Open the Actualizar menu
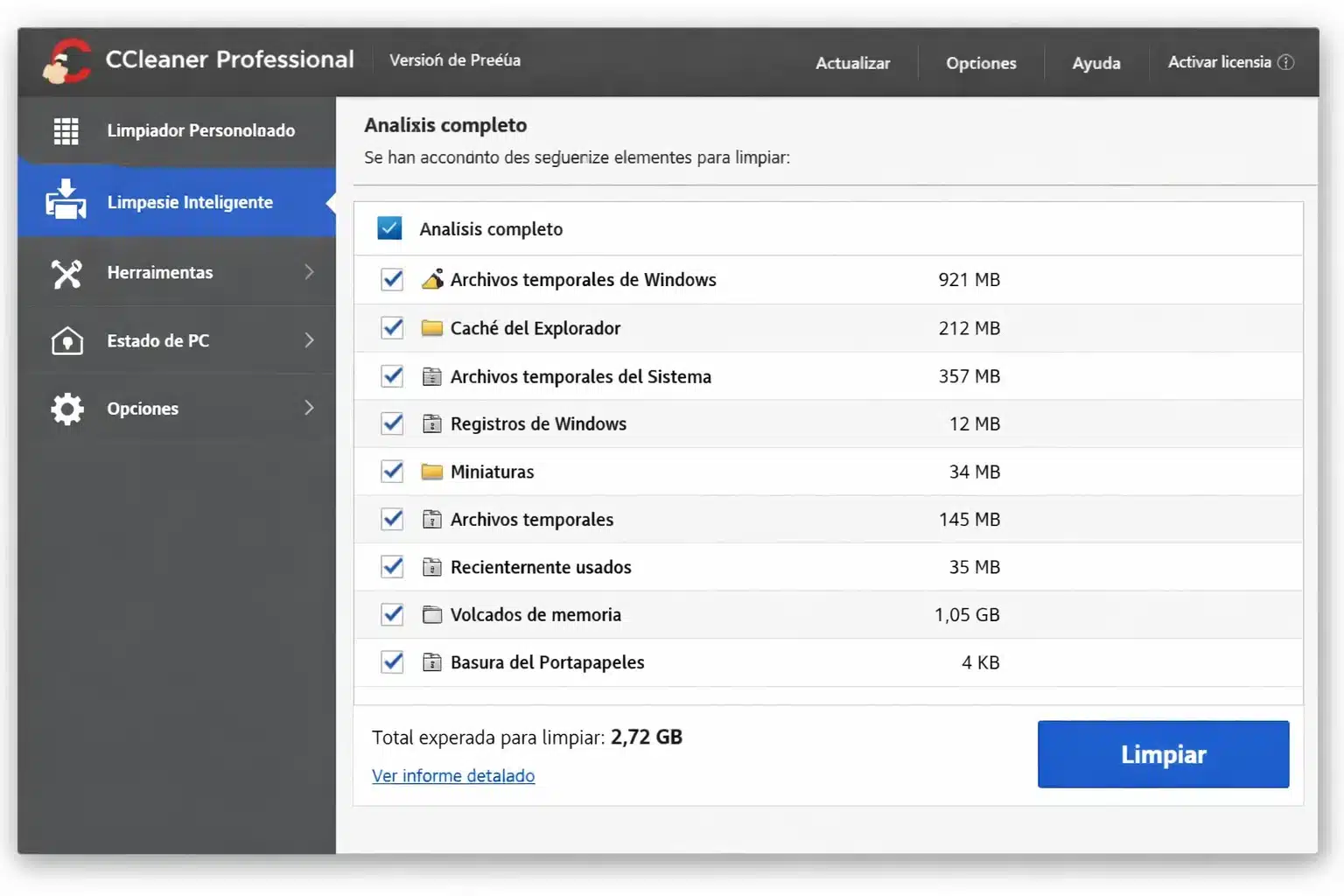Viewport: 1344px width, 896px height. point(853,62)
